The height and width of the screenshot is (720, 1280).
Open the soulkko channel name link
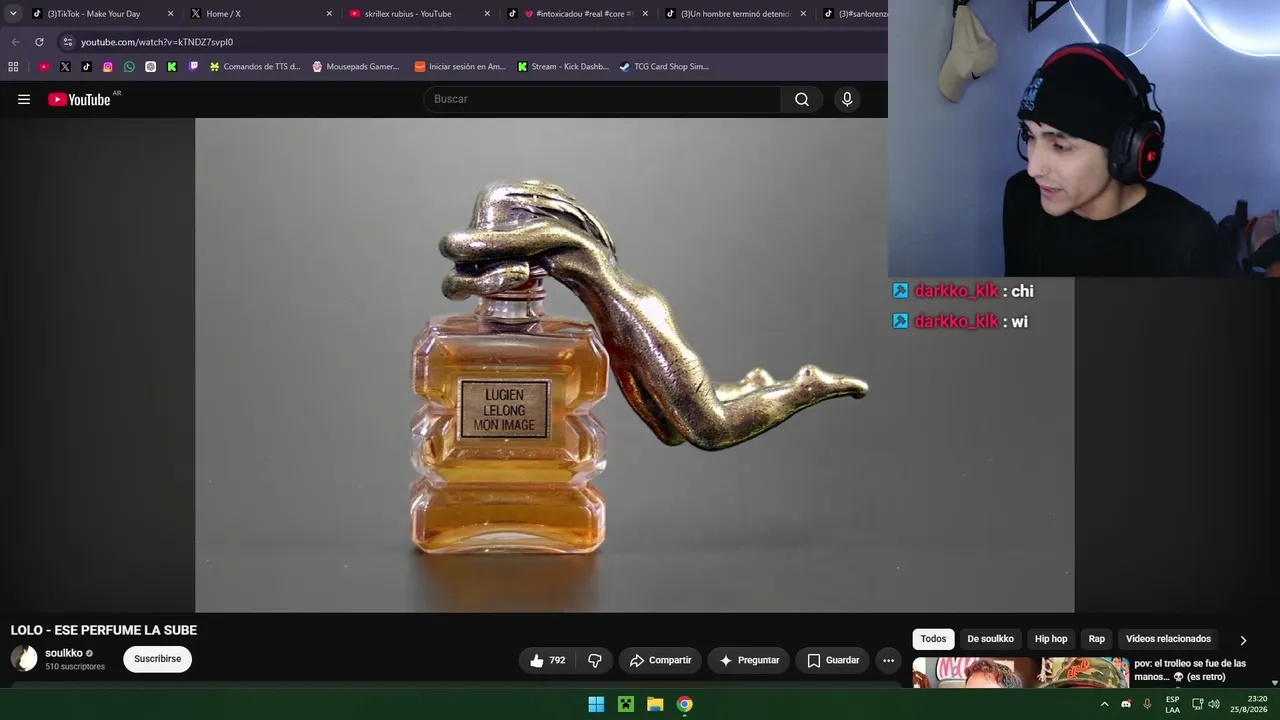pyautogui.click(x=64, y=653)
